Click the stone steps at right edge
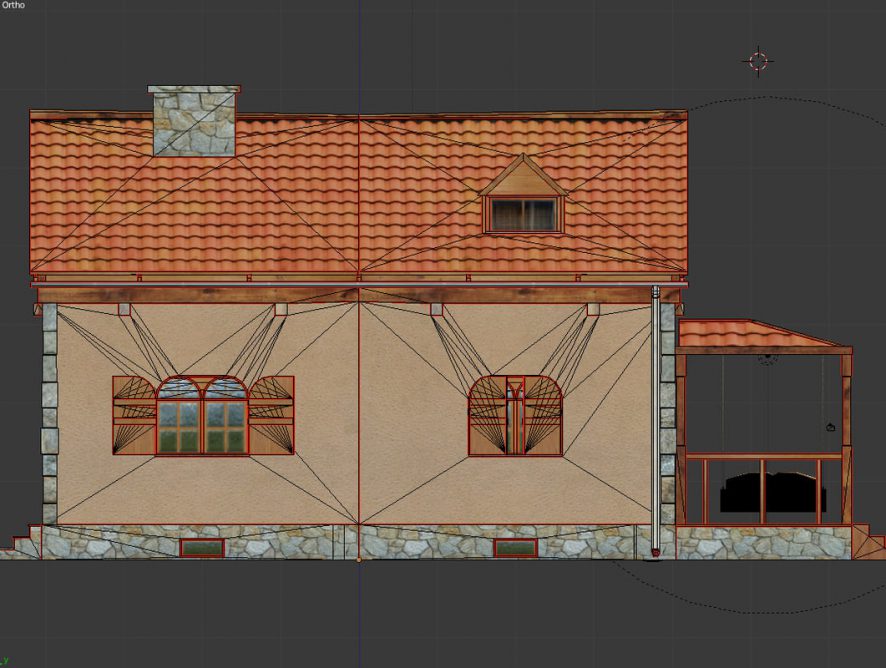 tap(868, 544)
